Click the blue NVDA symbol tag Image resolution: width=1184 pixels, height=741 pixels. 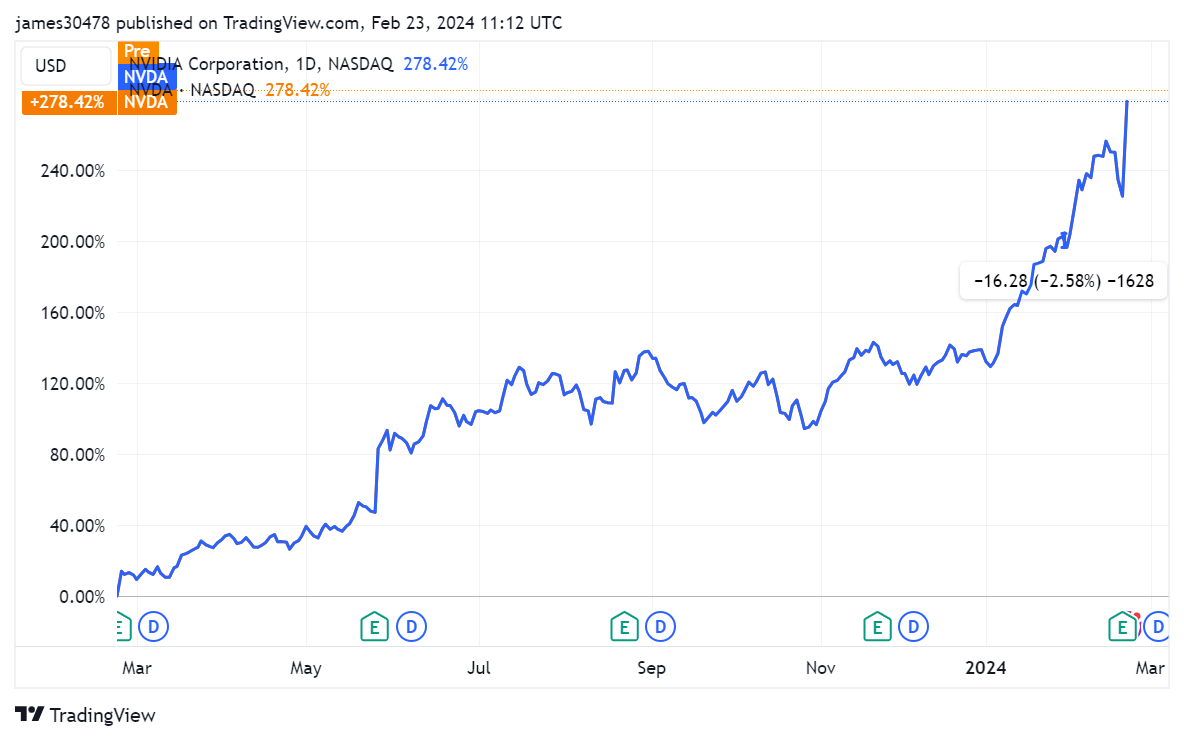click(x=146, y=76)
